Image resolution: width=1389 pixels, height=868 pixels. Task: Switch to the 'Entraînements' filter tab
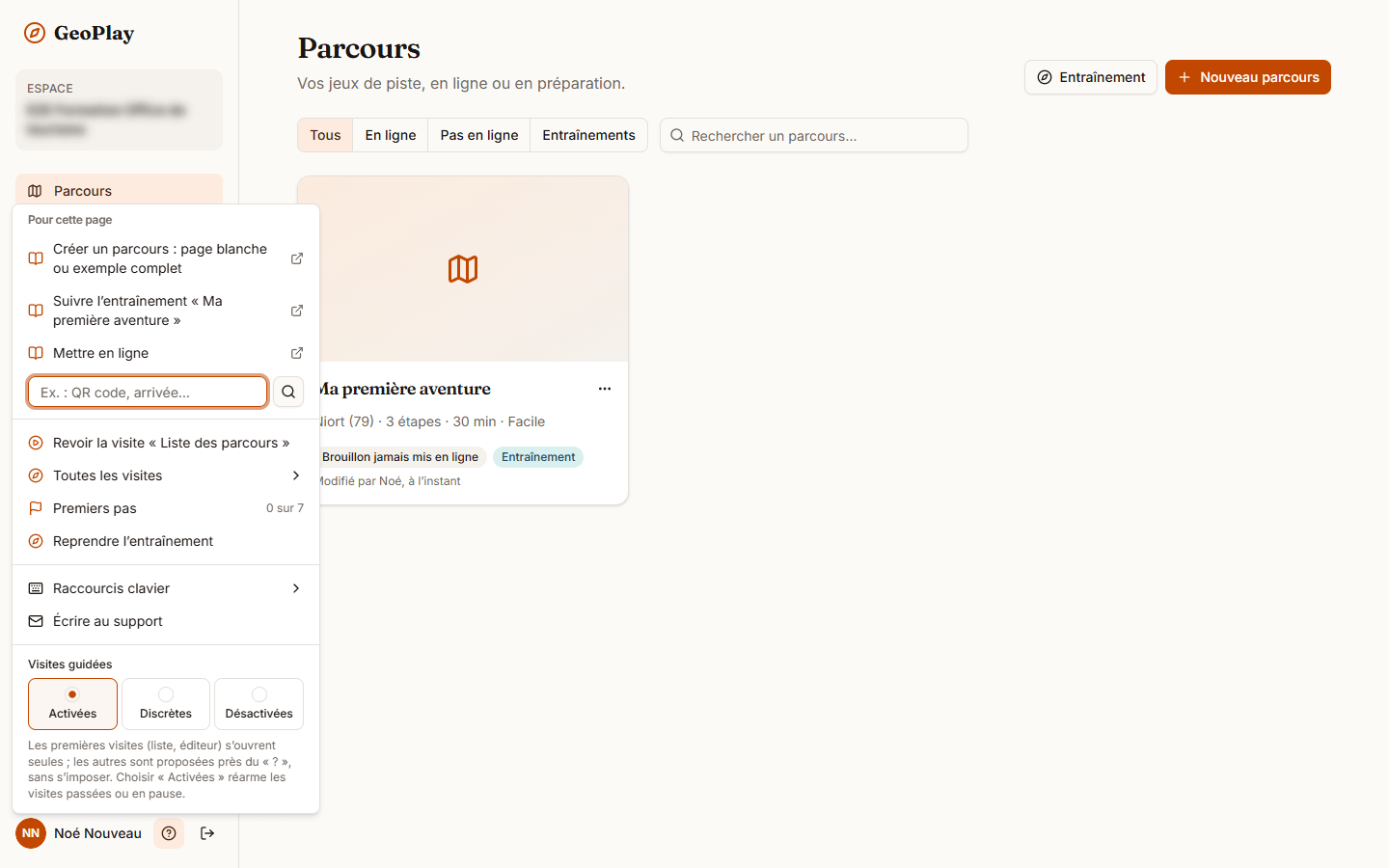(x=588, y=135)
